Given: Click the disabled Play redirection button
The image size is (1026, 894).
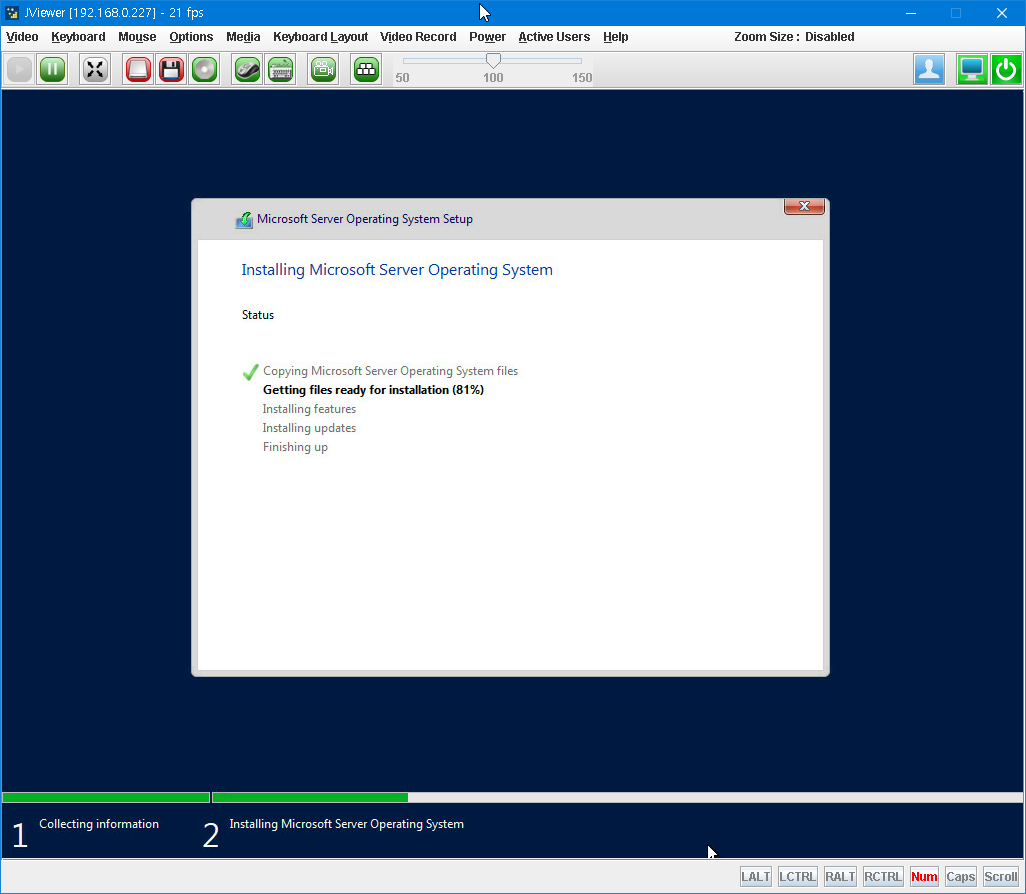Looking at the screenshot, I should tap(20, 69).
